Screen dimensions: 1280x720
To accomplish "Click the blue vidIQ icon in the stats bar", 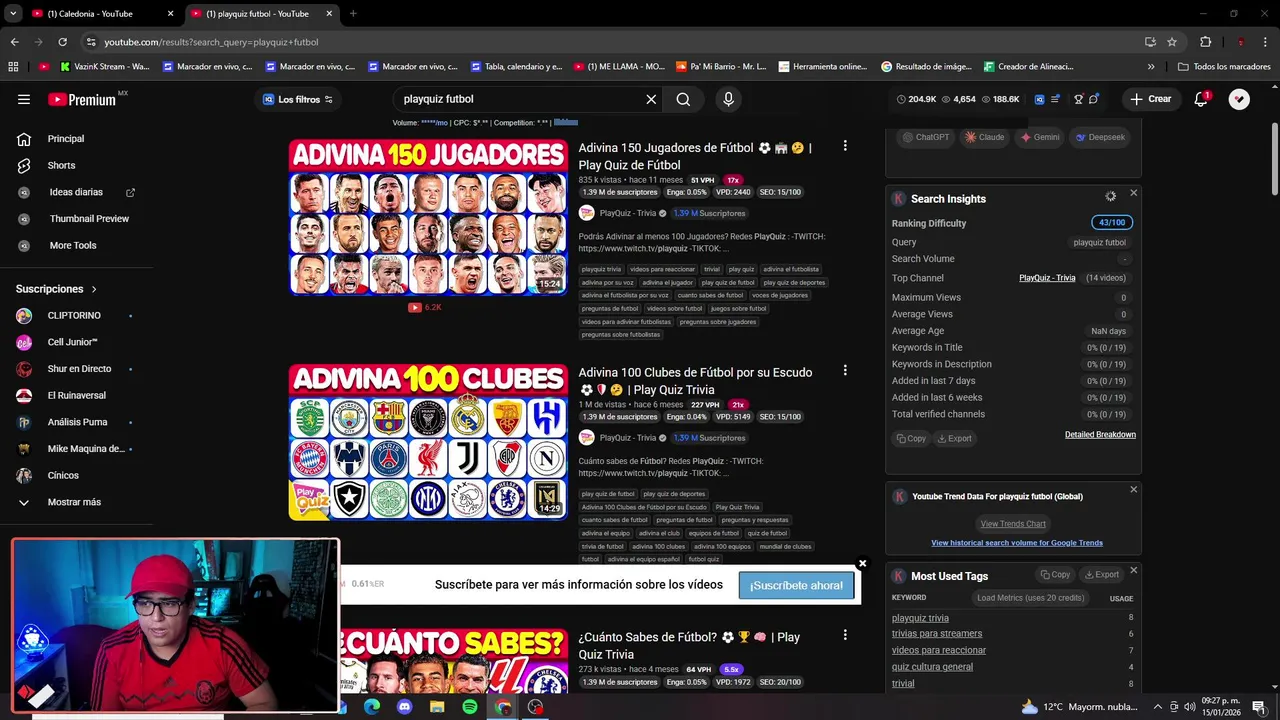I will coord(1039,99).
